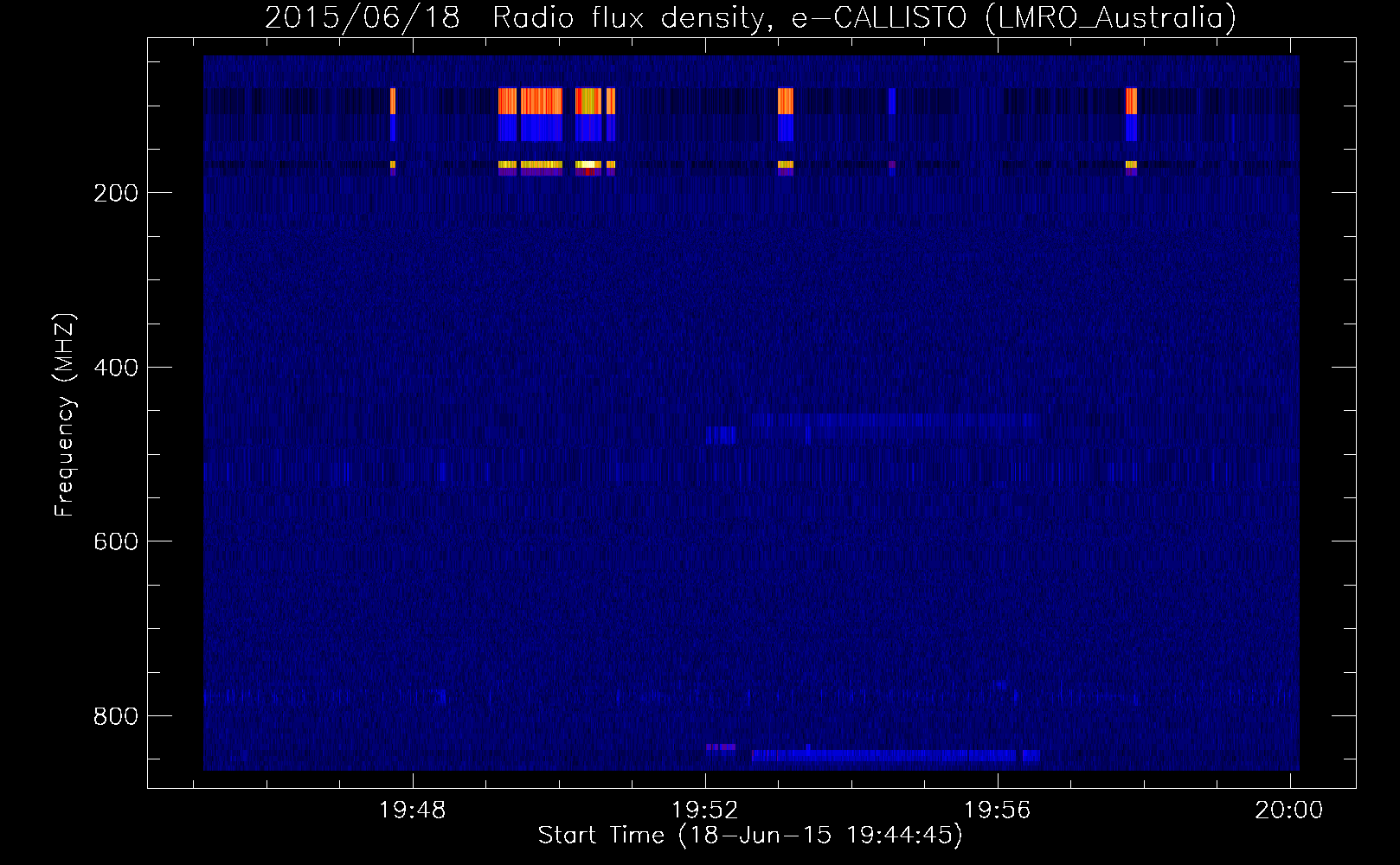1400x865 pixels.
Task: Click the date "2015/06/18" in the title
Action: 362,17
